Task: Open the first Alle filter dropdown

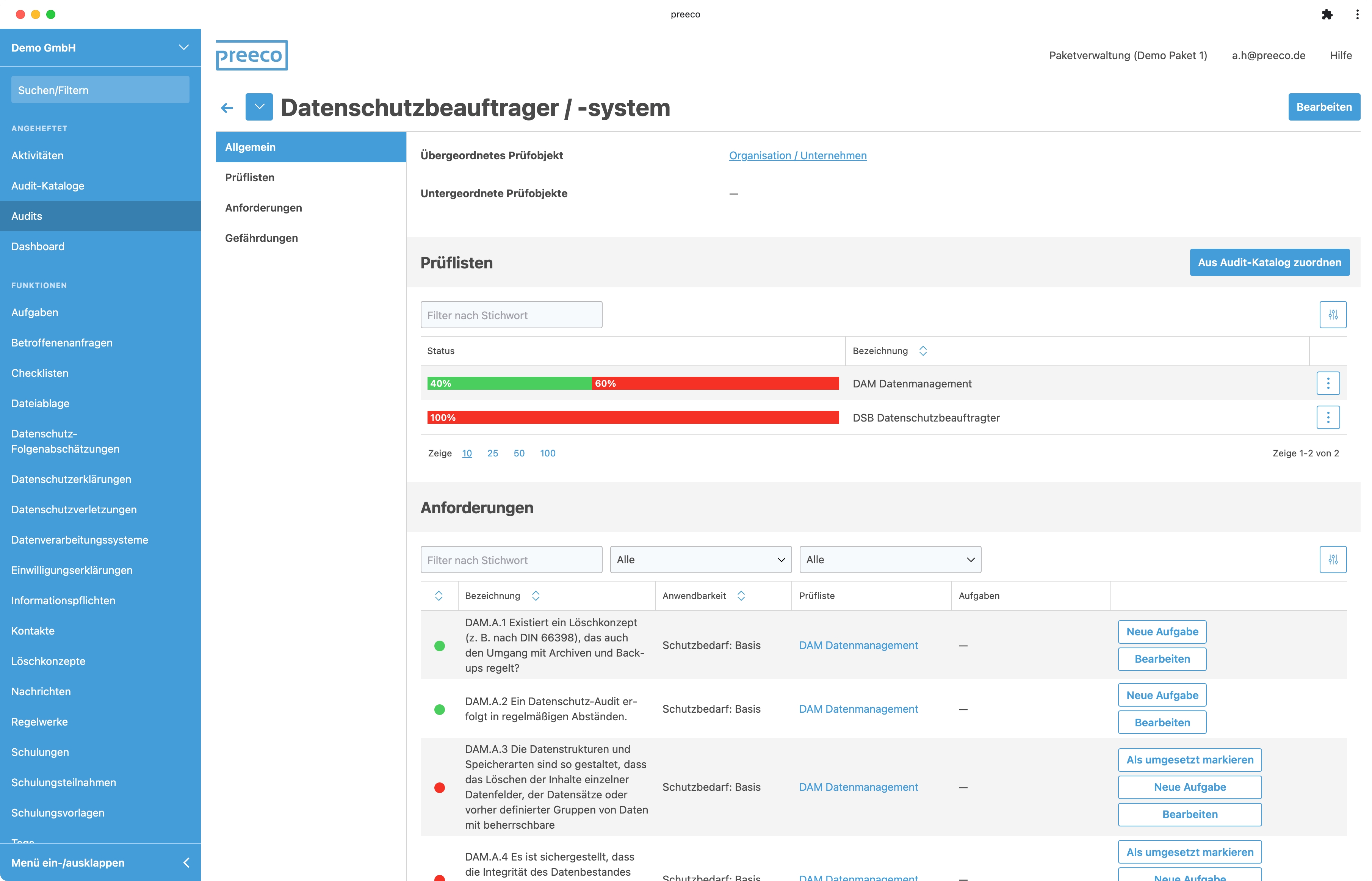Action: pos(700,560)
